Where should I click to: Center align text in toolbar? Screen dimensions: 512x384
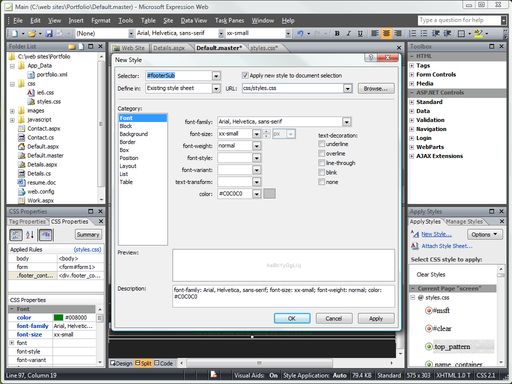386,33
